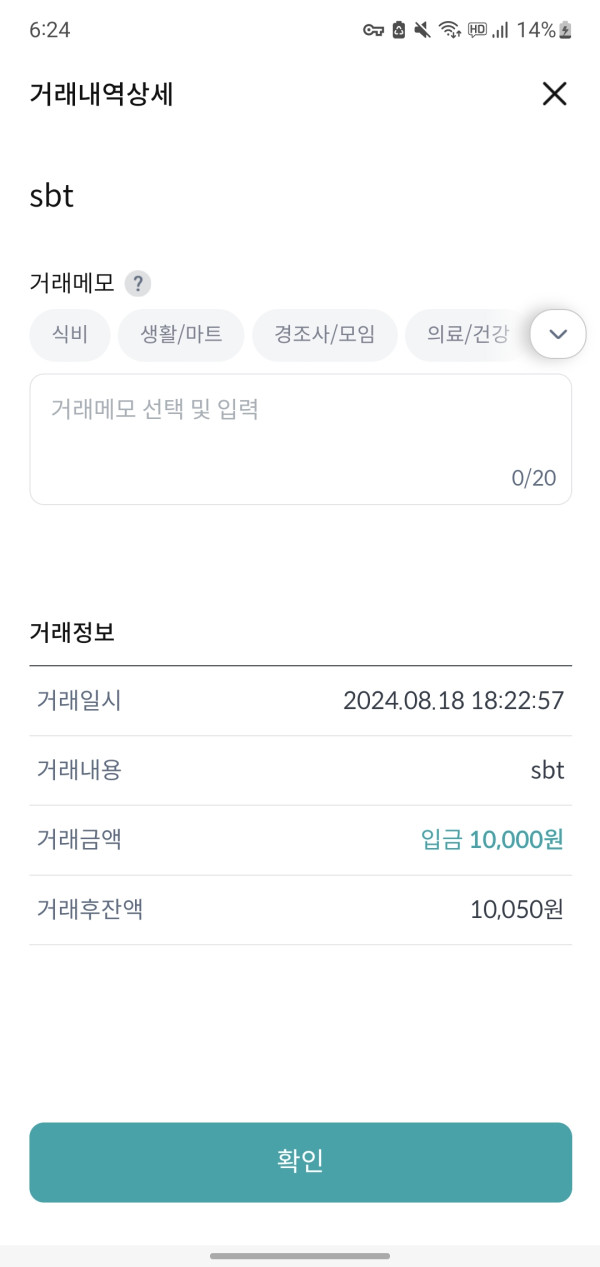Tap the VPN key status icon
This screenshot has height=1267, width=600.
(373, 30)
